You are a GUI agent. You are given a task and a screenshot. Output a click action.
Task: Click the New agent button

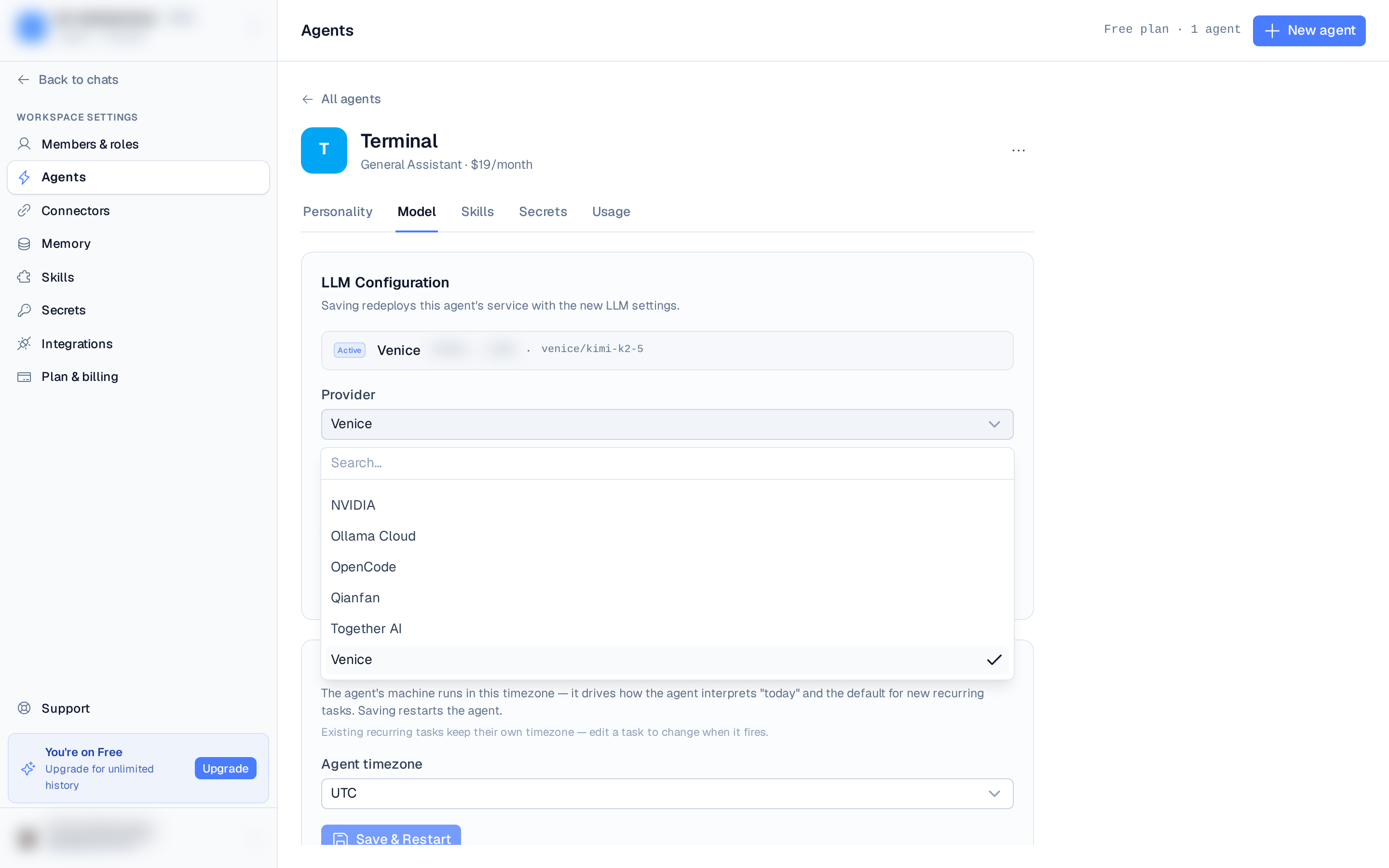(1308, 30)
